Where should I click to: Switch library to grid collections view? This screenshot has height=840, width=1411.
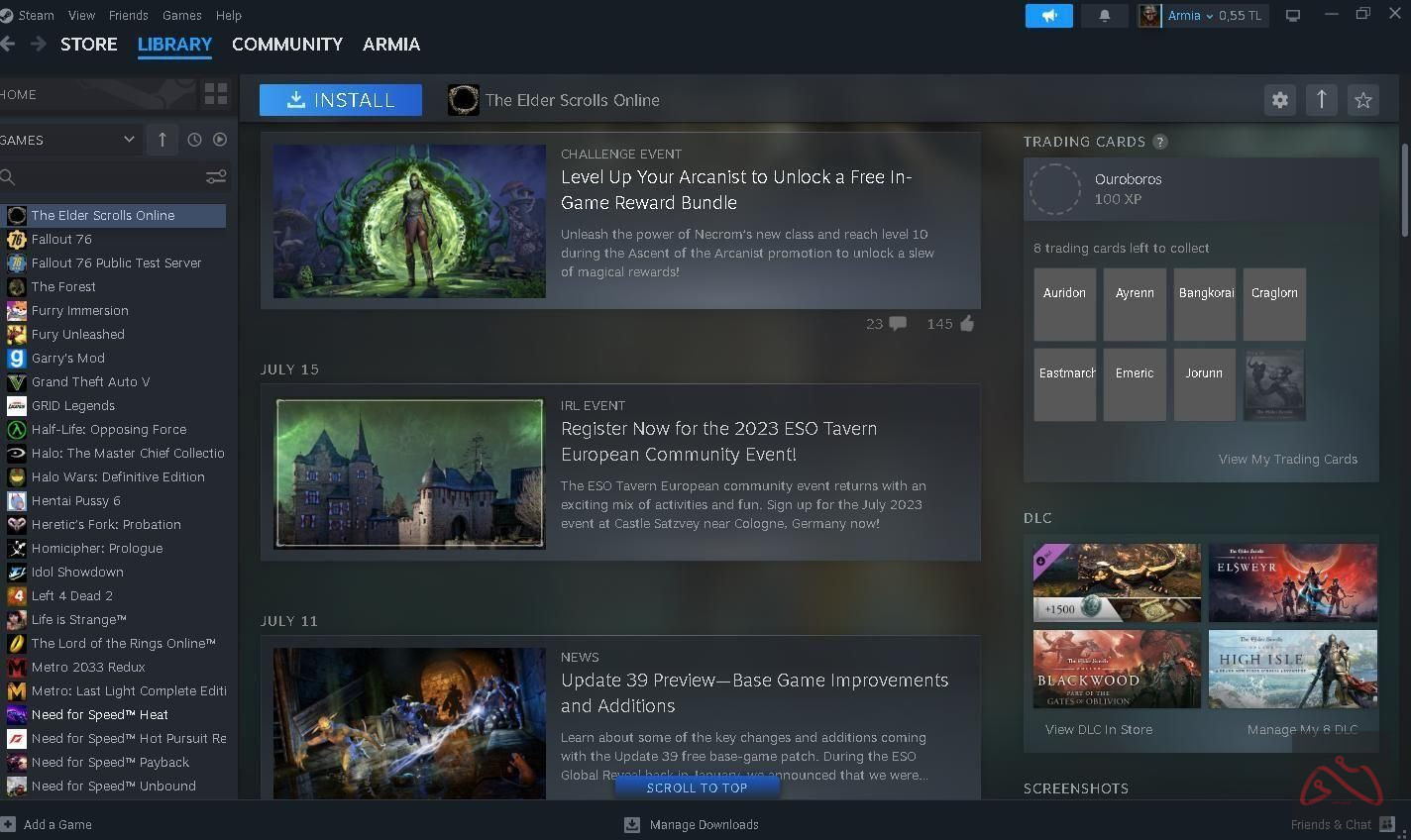pos(215,94)
